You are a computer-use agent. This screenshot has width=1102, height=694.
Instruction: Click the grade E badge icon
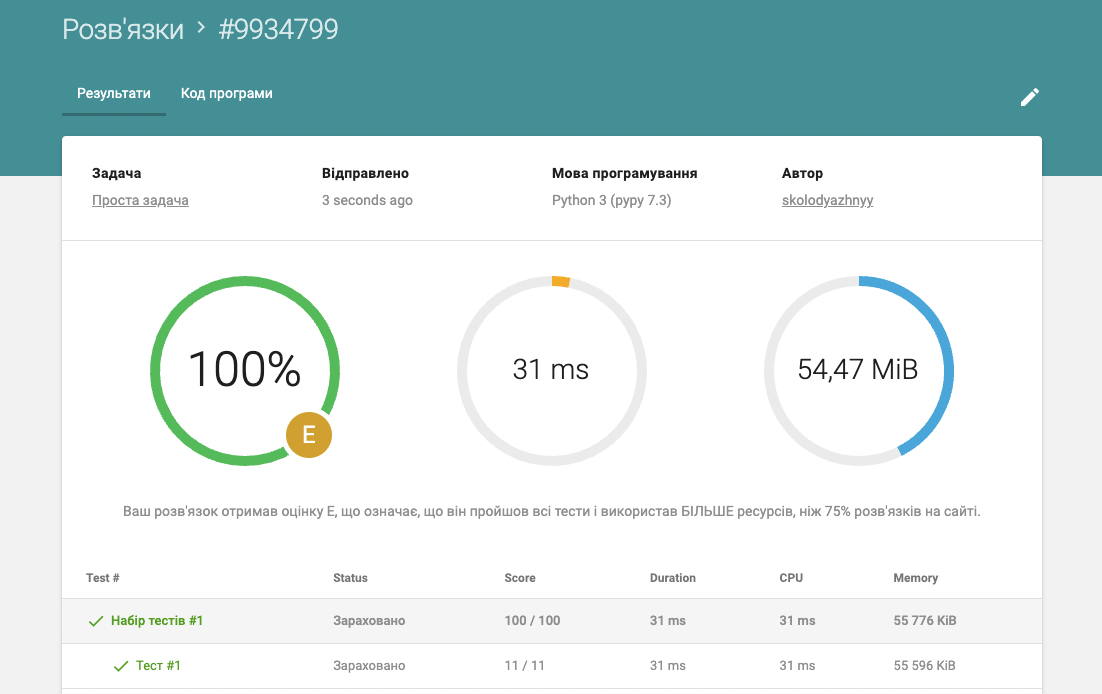point(309,435)
